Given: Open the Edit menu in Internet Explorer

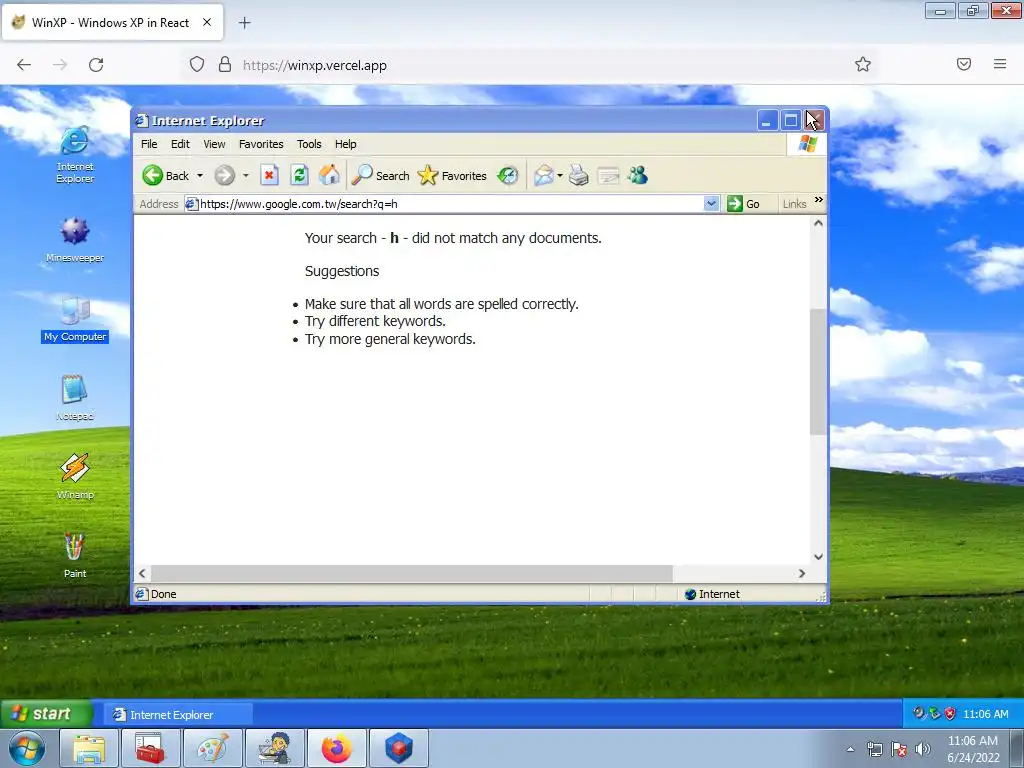Looking at the screenshot, I should tap(180, 144).
